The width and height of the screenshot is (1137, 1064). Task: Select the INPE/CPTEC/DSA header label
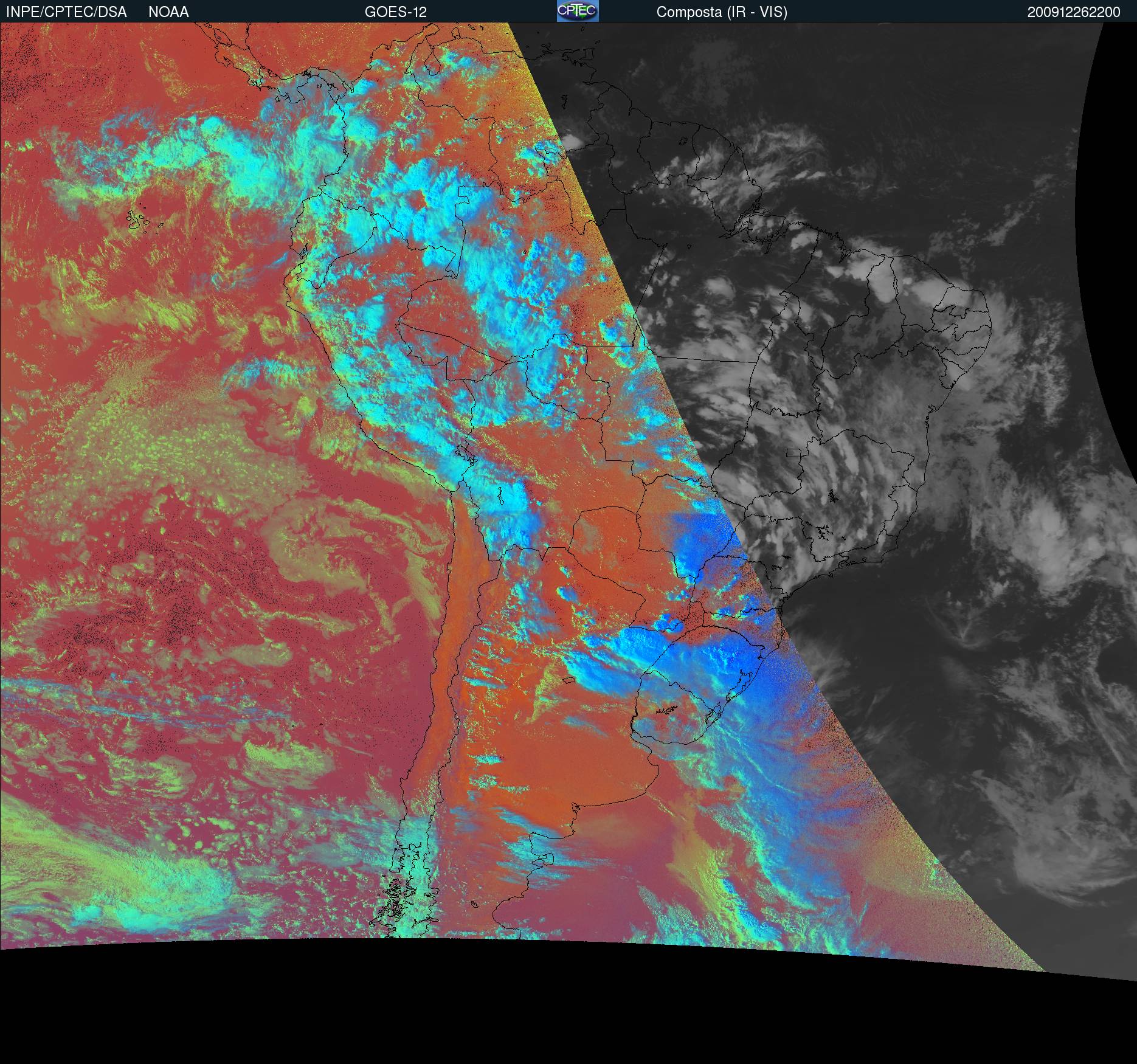coord(66,12)
